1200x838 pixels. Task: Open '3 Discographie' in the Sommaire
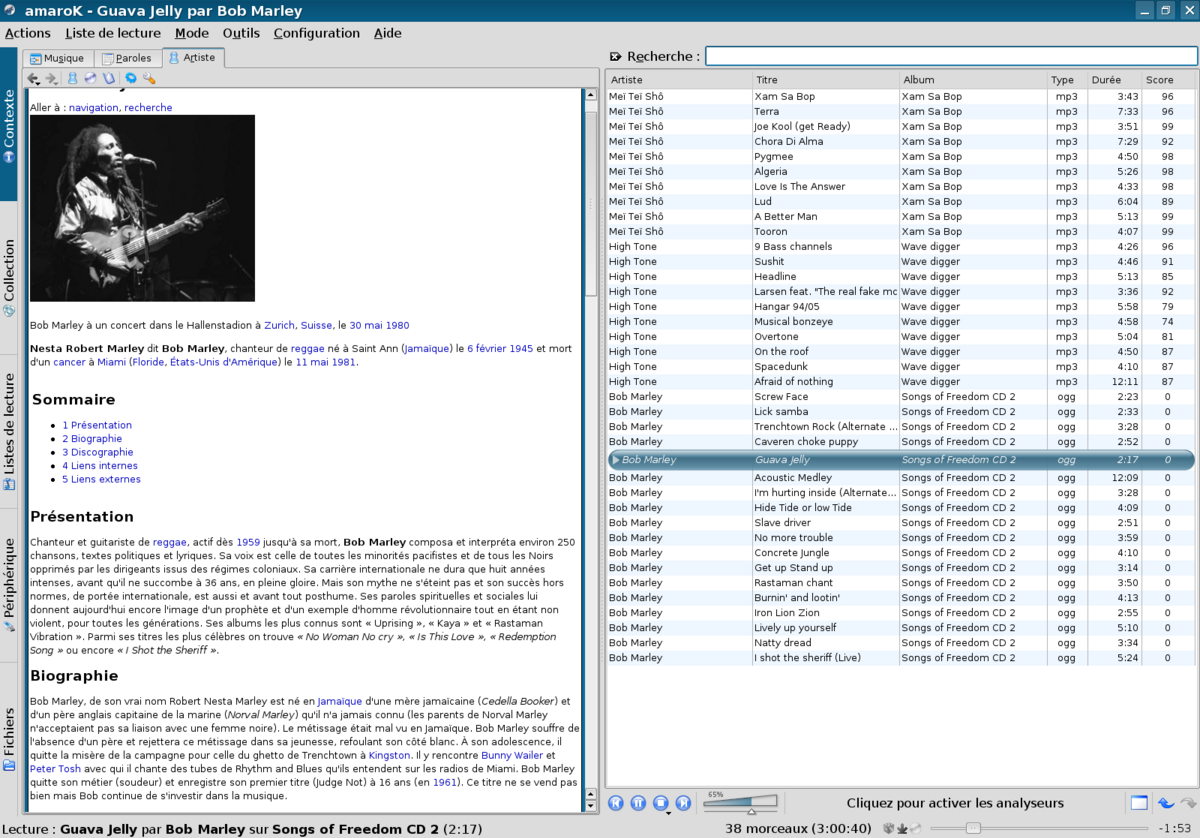(97, 452)
